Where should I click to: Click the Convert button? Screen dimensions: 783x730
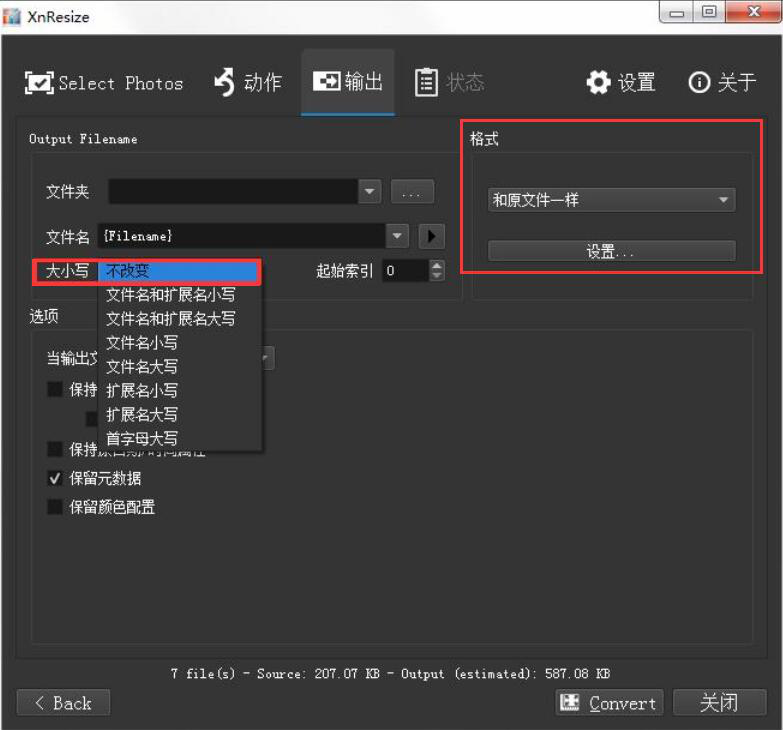click(609, 703)
